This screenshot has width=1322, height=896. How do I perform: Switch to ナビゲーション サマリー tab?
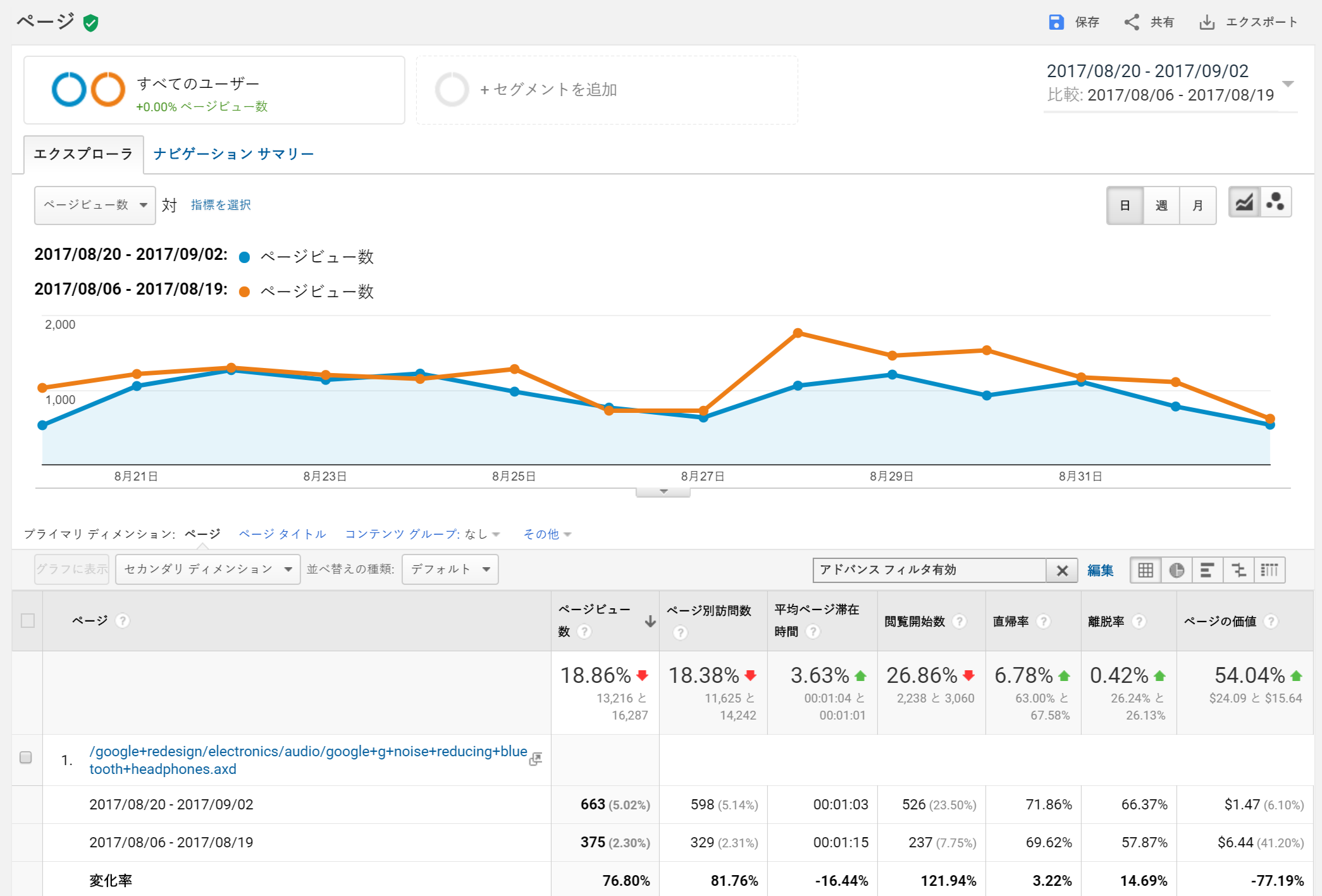point(233,154)
